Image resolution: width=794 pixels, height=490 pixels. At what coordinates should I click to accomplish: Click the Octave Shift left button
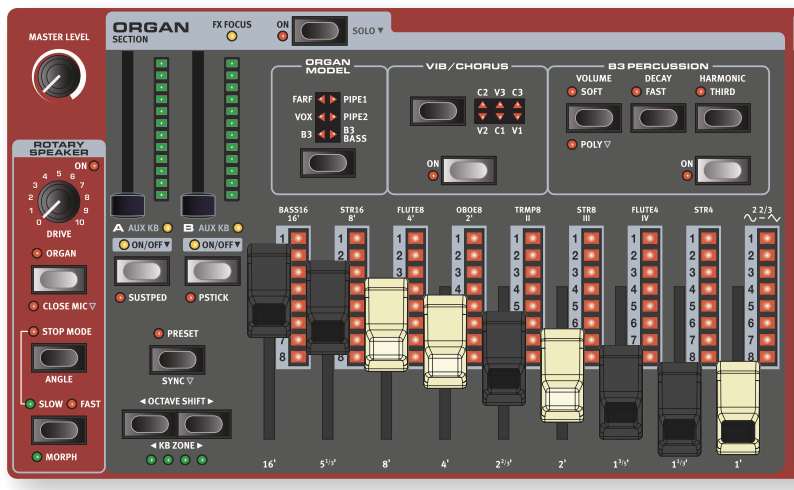[149, 424]
